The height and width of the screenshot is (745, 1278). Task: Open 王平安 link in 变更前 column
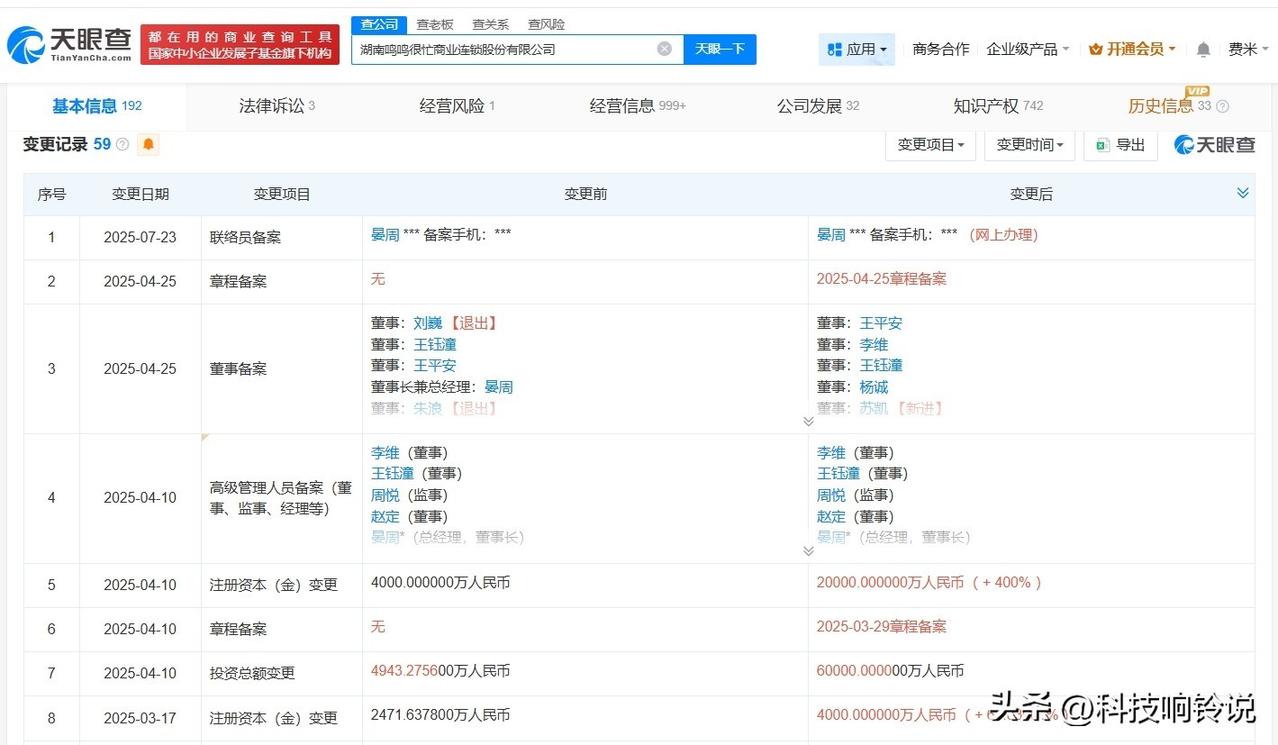point(435,365)
